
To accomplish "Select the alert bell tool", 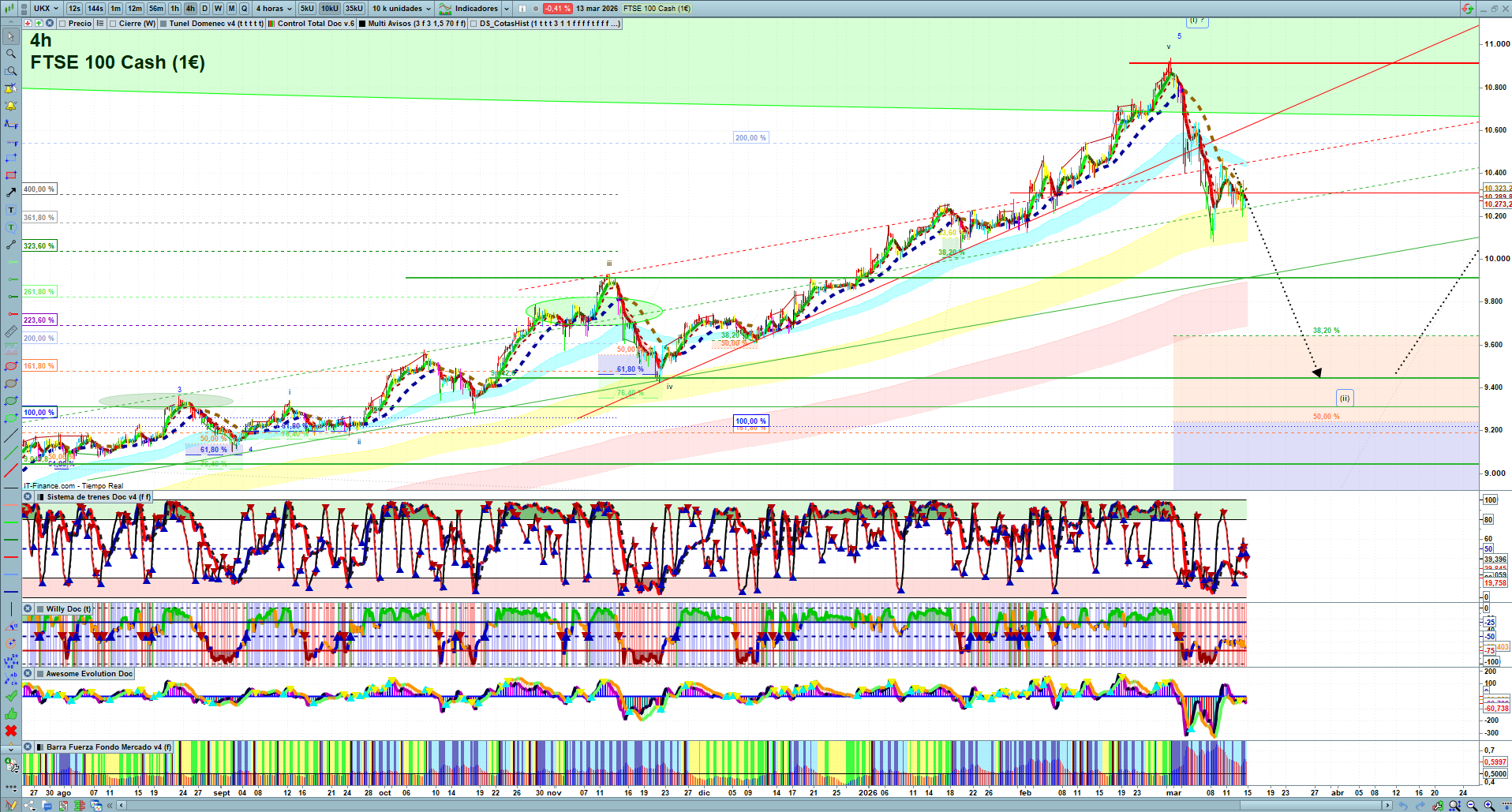I will (x=11, y=106).
